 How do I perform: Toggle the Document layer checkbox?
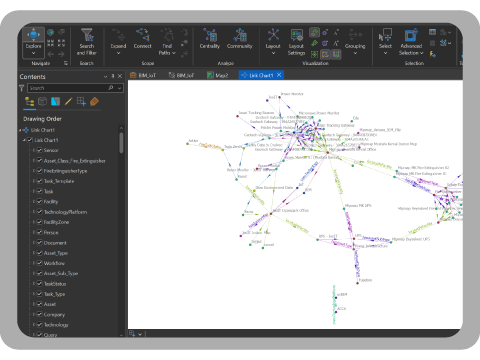(x=39, y=243)
